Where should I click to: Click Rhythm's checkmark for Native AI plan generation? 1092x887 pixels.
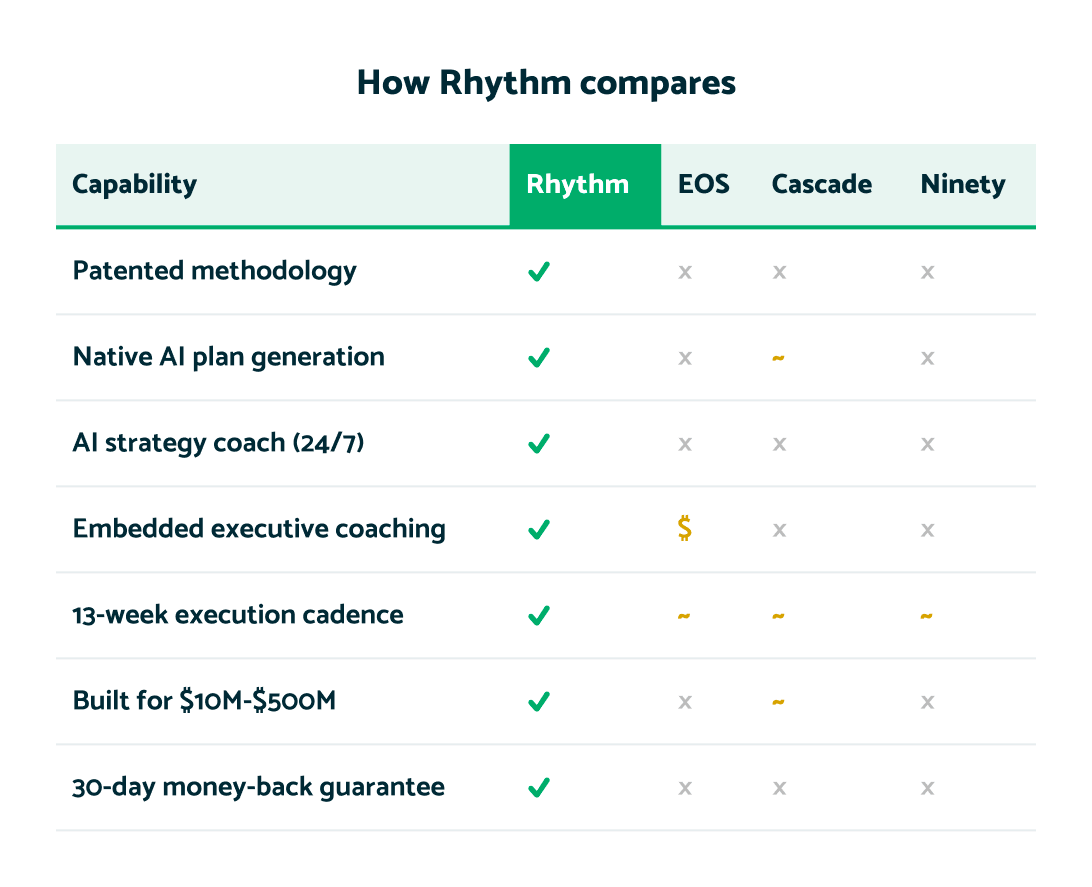coord(539,358)
